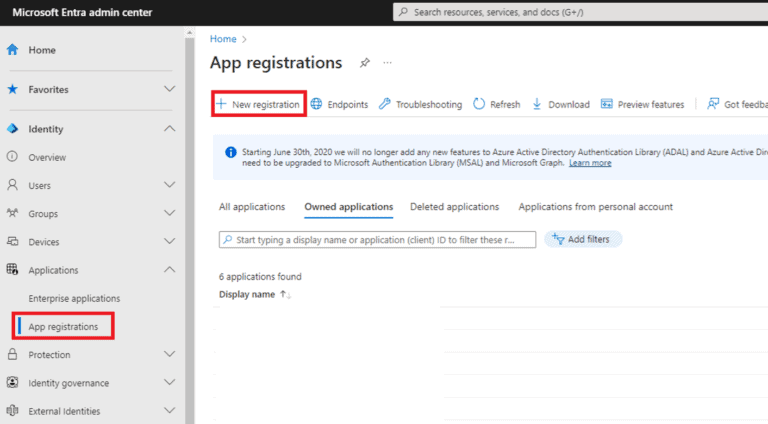Click the Display name column header
768x424 pixels.
247,294
